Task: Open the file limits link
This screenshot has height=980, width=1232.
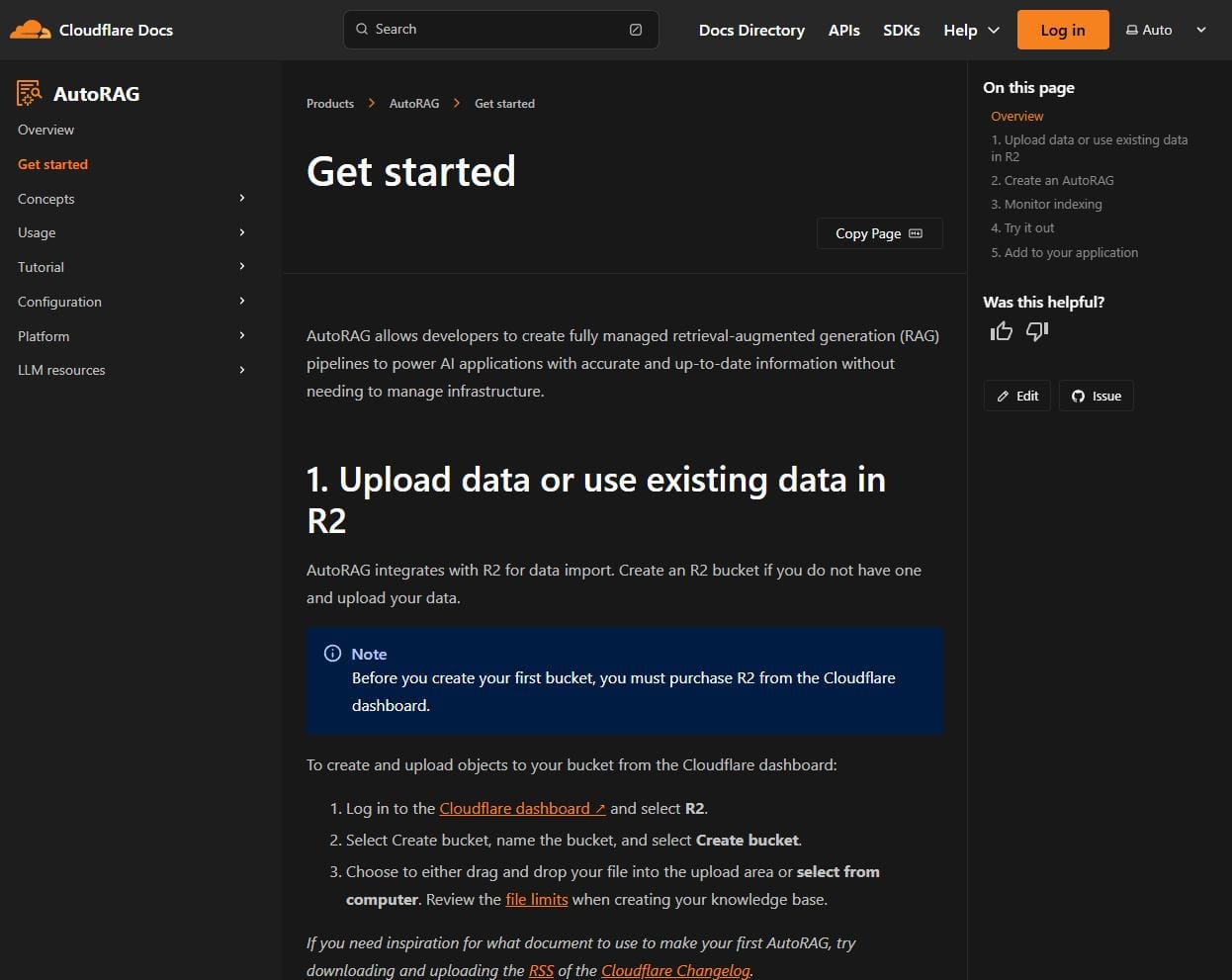Action: (537, 899)
